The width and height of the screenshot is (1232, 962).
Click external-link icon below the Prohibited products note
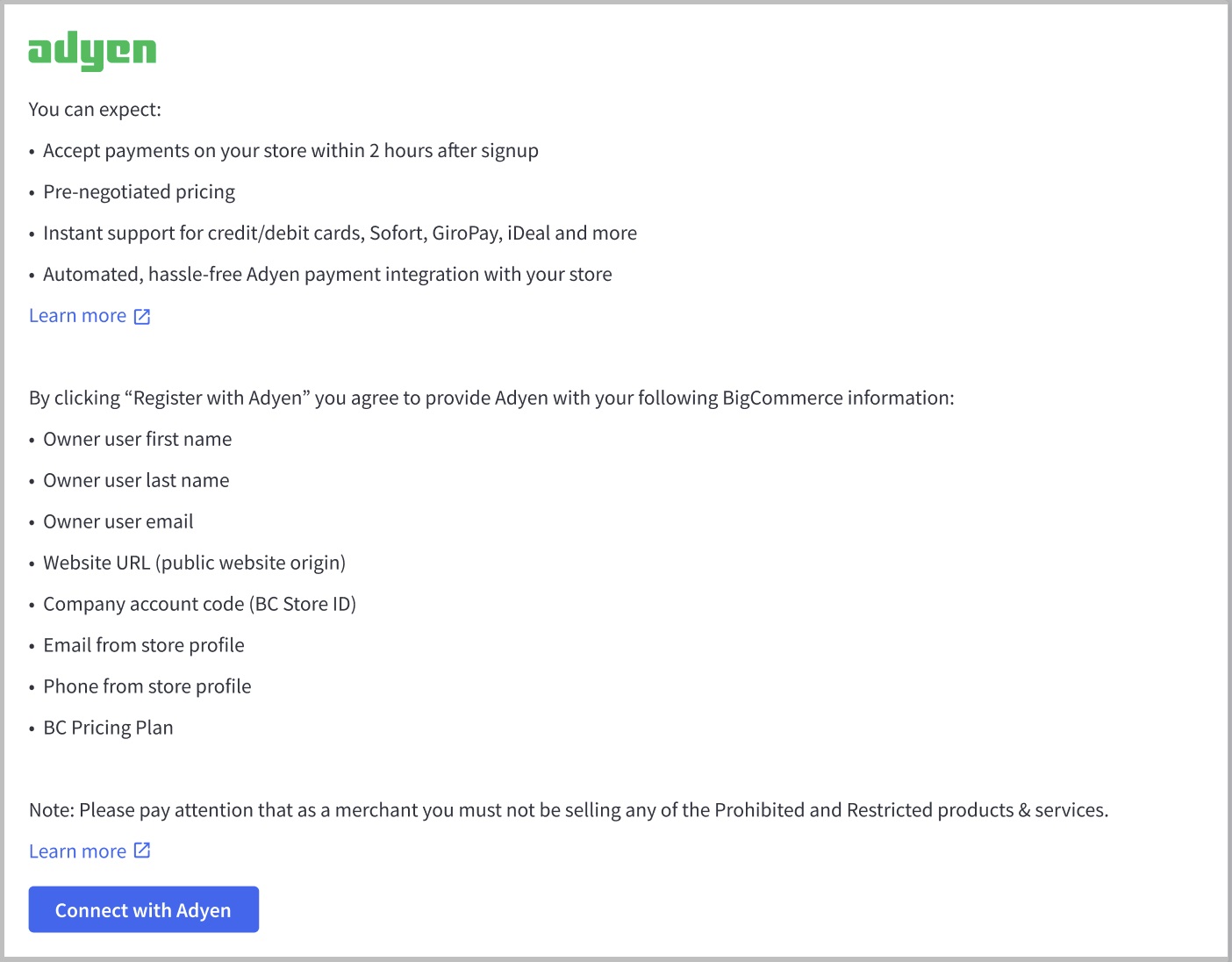click(142, 851)
